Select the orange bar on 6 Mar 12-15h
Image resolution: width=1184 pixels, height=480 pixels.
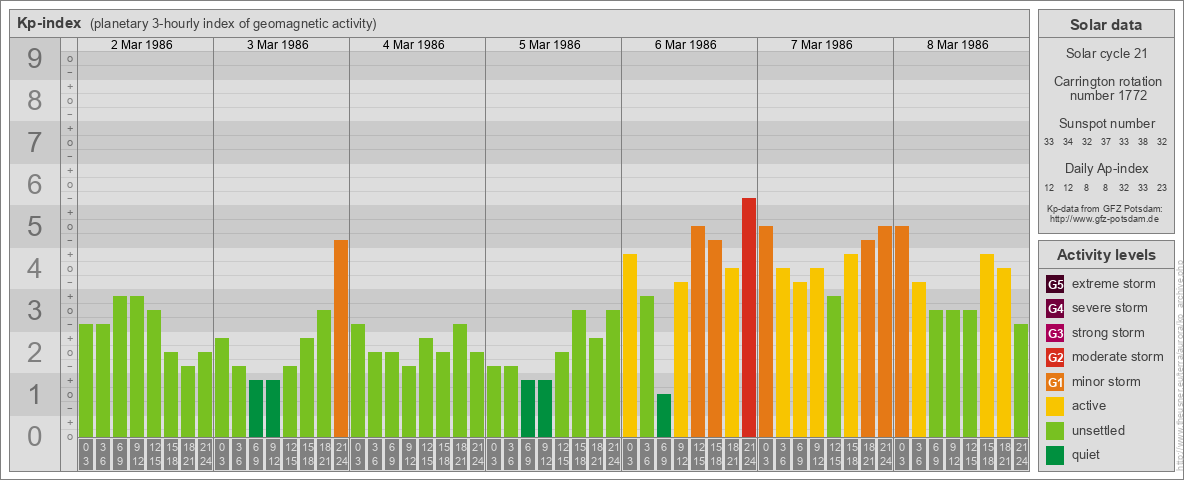point(698,331)
